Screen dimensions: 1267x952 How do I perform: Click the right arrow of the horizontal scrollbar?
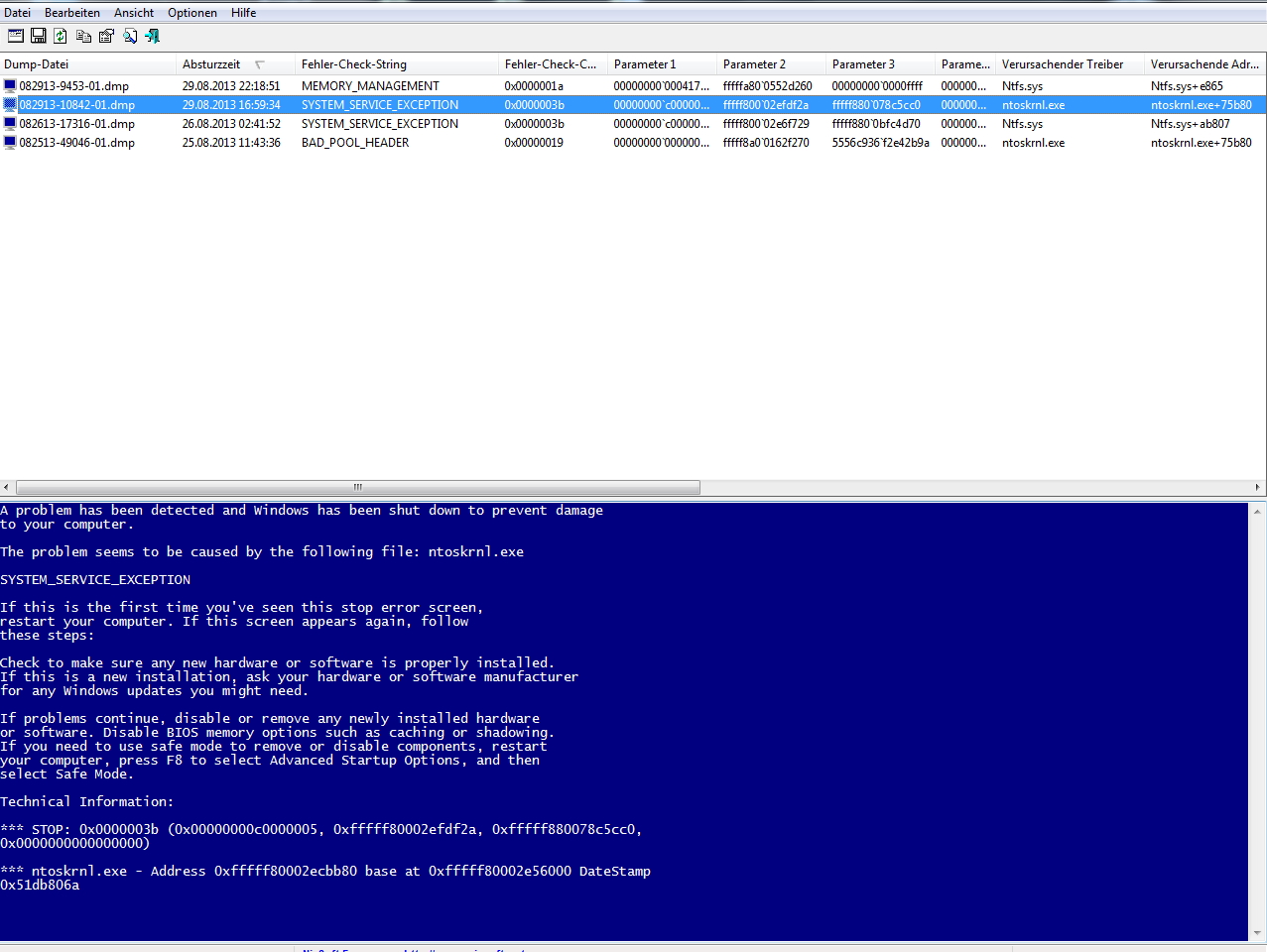tap(1258, 487)
